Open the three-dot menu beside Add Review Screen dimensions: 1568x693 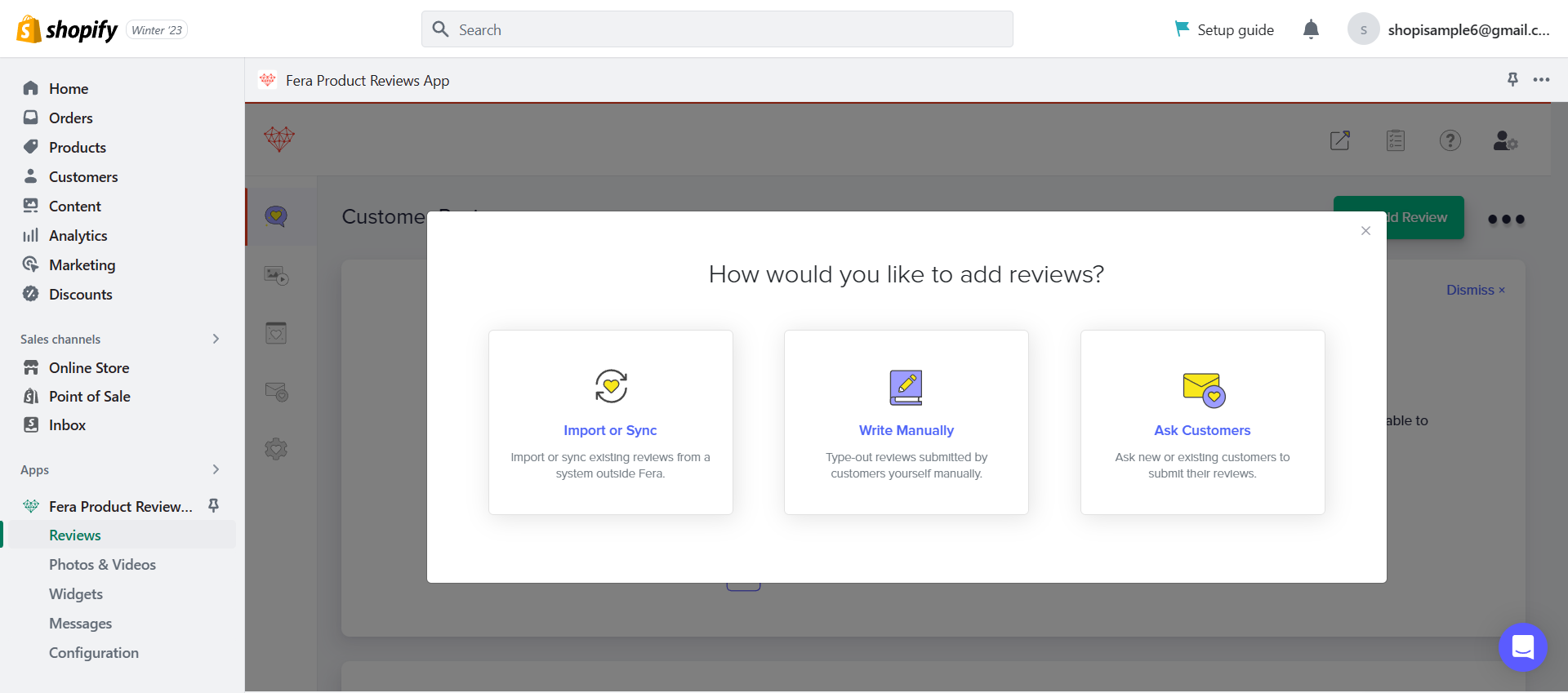coord(1506,219)
